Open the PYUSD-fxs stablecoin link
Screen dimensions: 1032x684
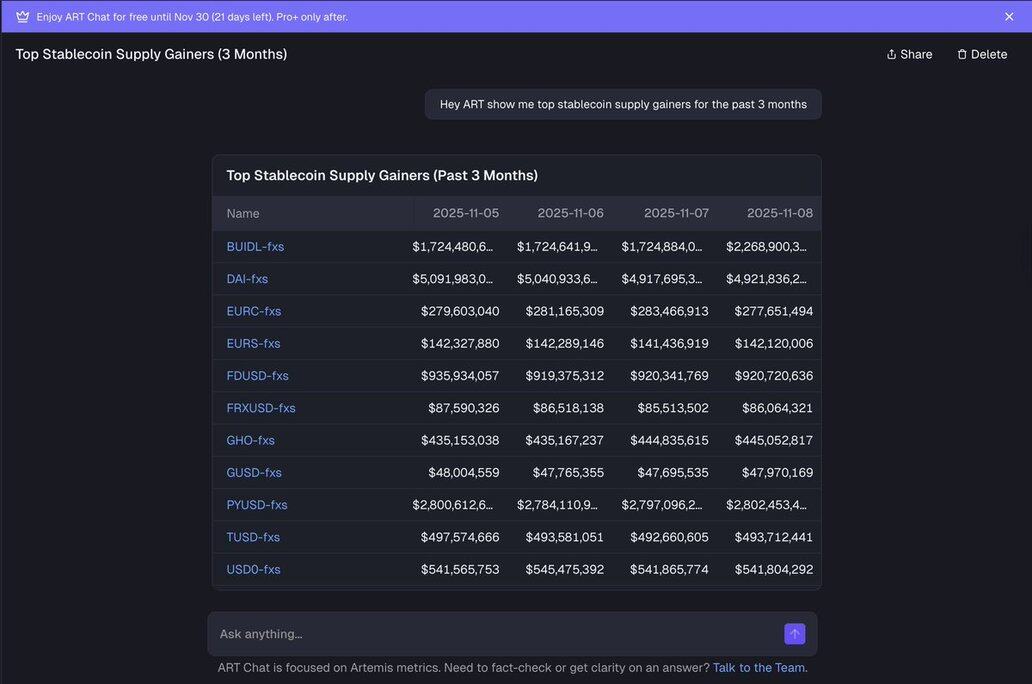pyautogui.click(x=257, y=505)
